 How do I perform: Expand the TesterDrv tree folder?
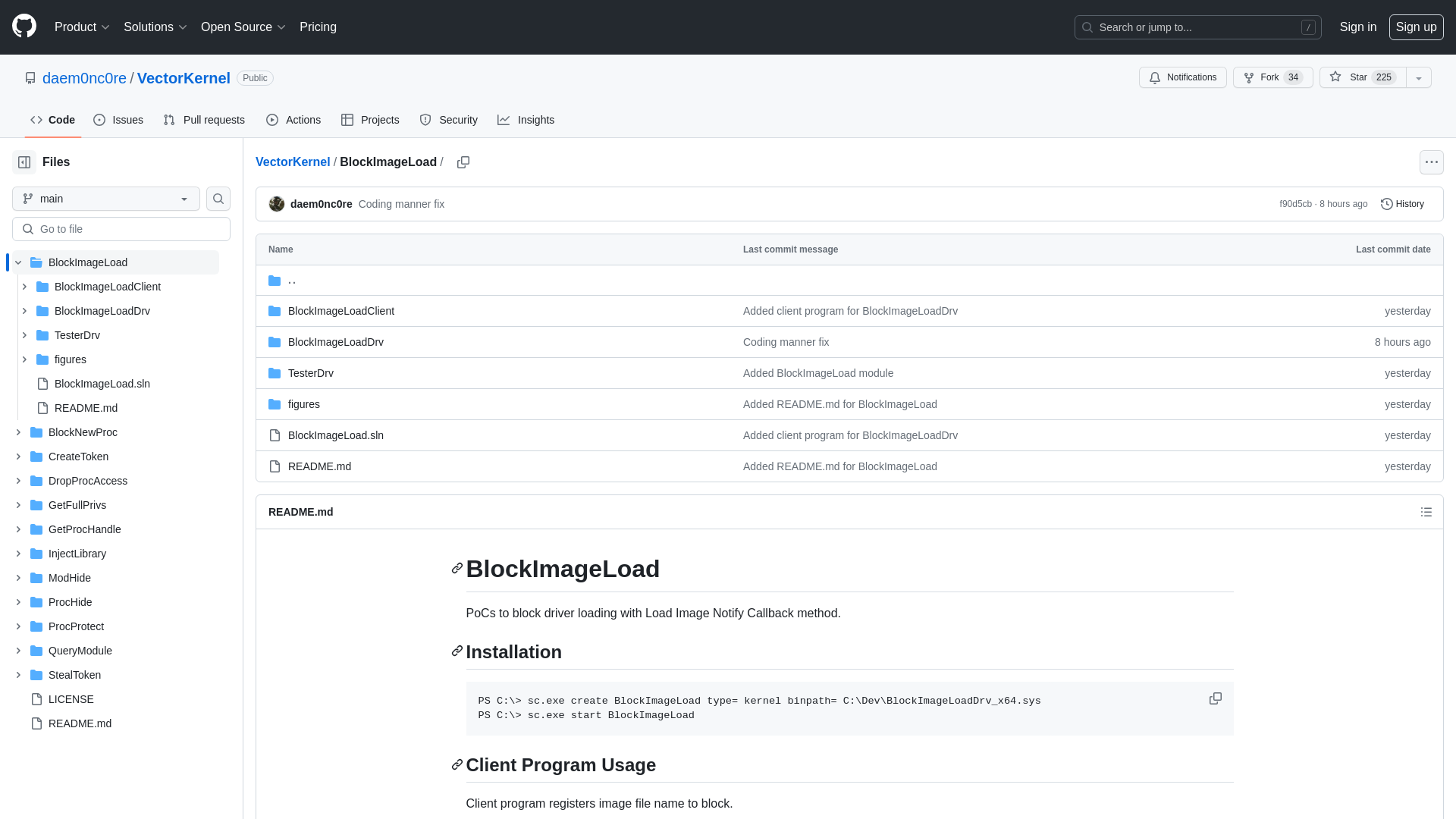(24, 335)
